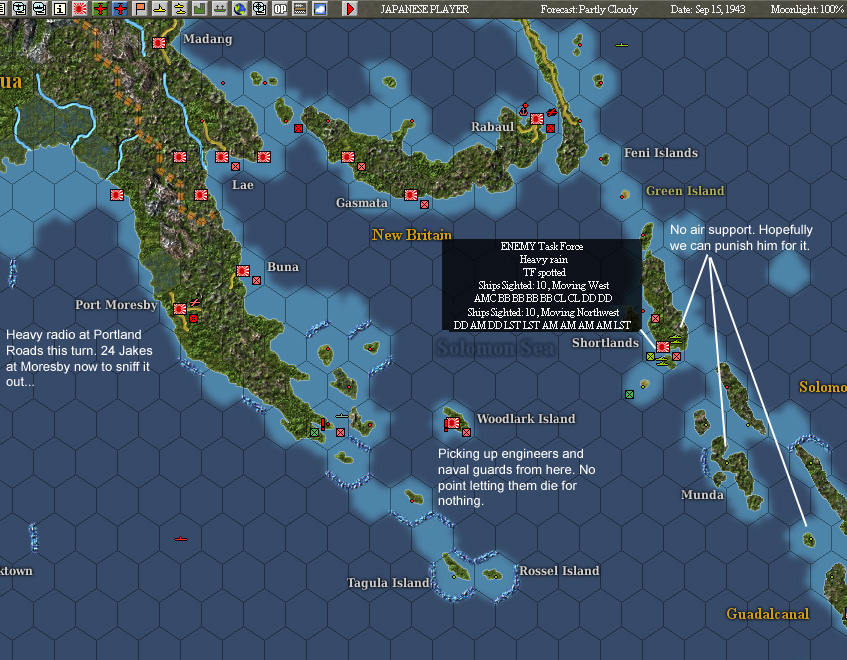
Task: Open the red plane on blue background list
Action: 120,9
